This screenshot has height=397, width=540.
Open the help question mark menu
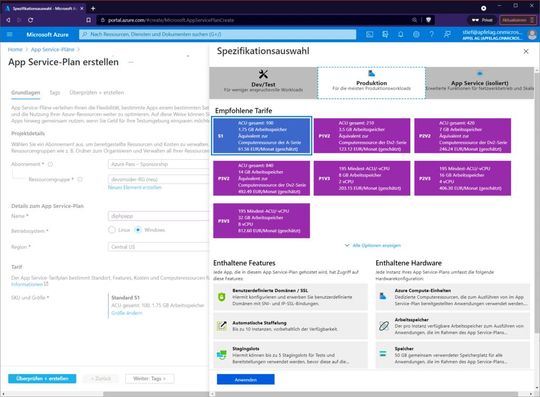(x=432, y=34)
